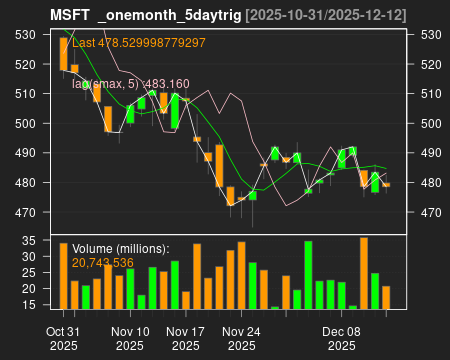Image resolution: width=450 pixels, height=360 pixels.
Task: Click the Nov 17 2025 date axis label
Action: tap(185, 339)
